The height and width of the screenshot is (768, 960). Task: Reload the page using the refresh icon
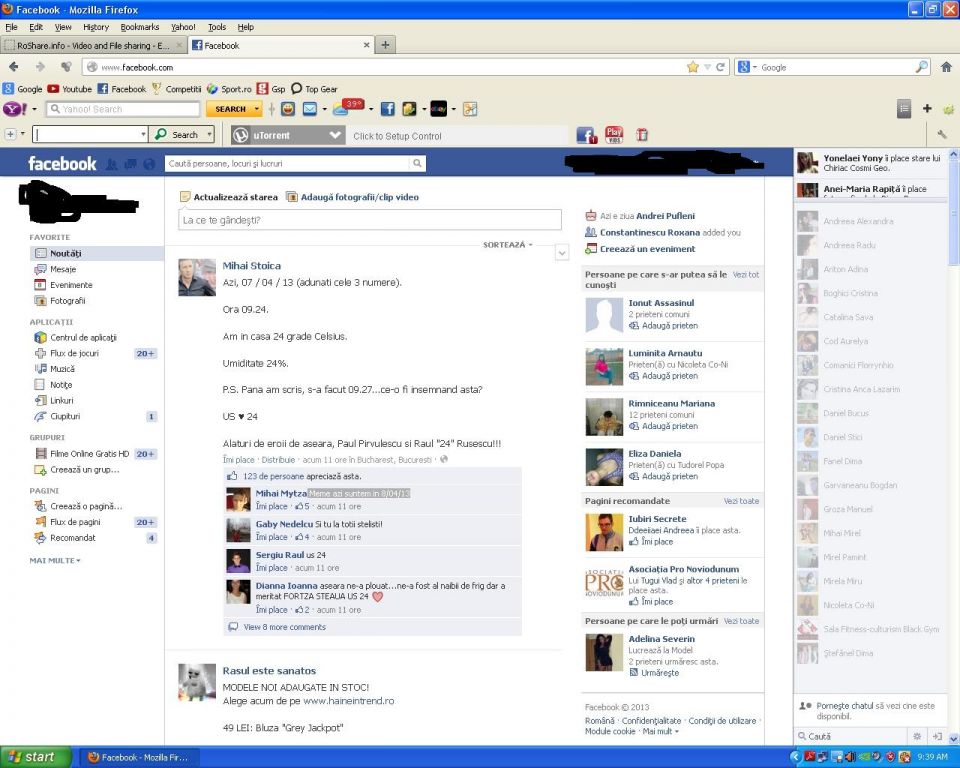click(721, 67)
